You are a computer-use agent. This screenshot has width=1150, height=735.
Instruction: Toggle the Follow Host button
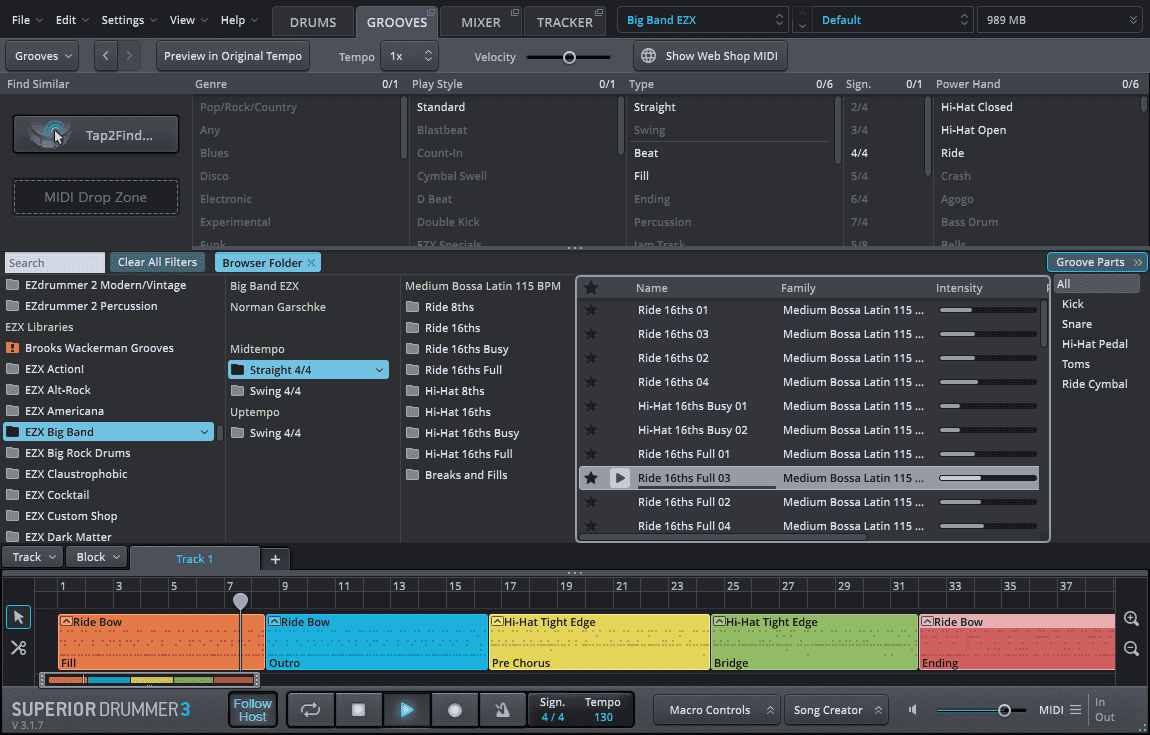252,709
